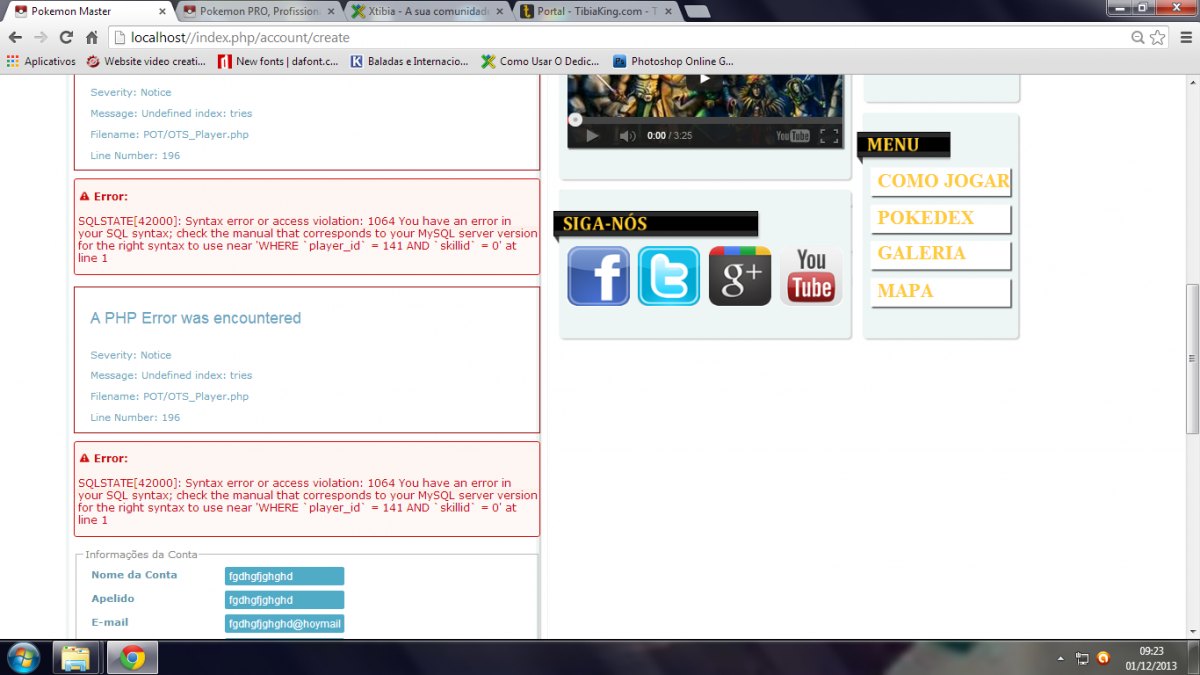Click the 'A PHP Error was encountered' heading

195,318
